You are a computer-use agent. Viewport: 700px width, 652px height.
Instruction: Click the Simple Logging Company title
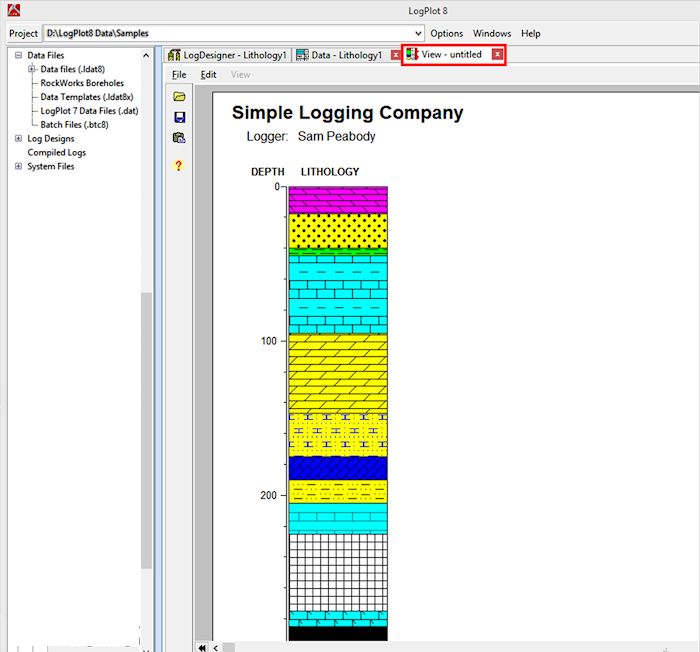coord(347,113)
